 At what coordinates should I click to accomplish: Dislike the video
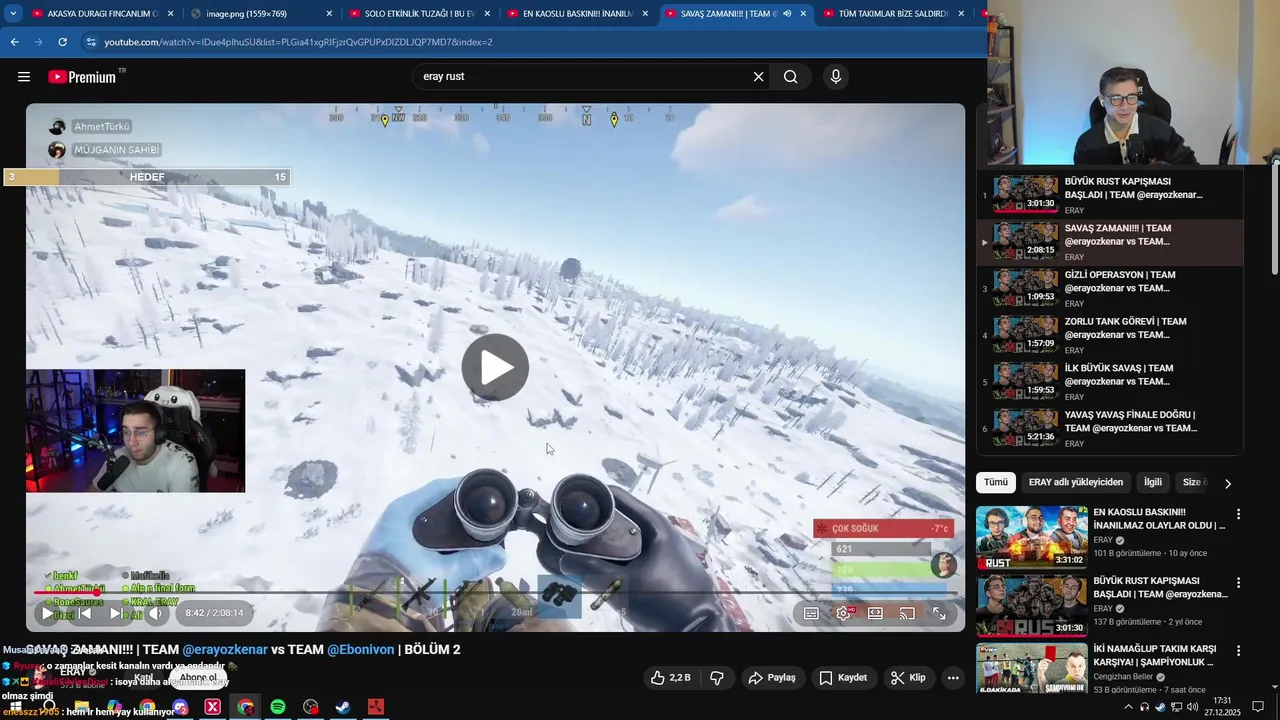(717, 677)
